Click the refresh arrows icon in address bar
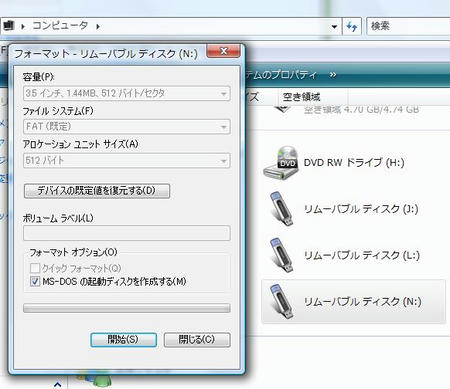The width and height of the screenshot is (450, 389). (352, 26)
